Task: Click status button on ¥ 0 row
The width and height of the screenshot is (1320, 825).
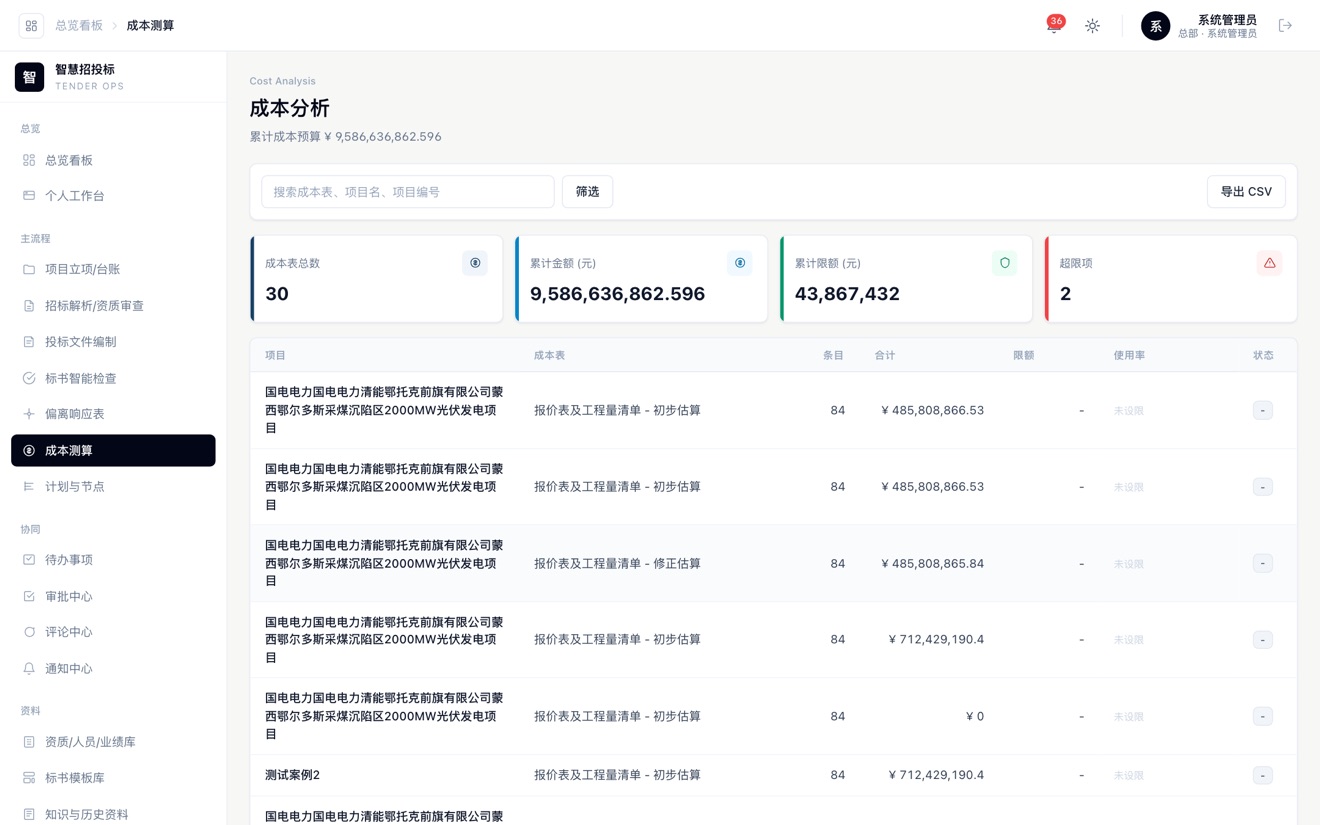Action: click(1263, 716)
